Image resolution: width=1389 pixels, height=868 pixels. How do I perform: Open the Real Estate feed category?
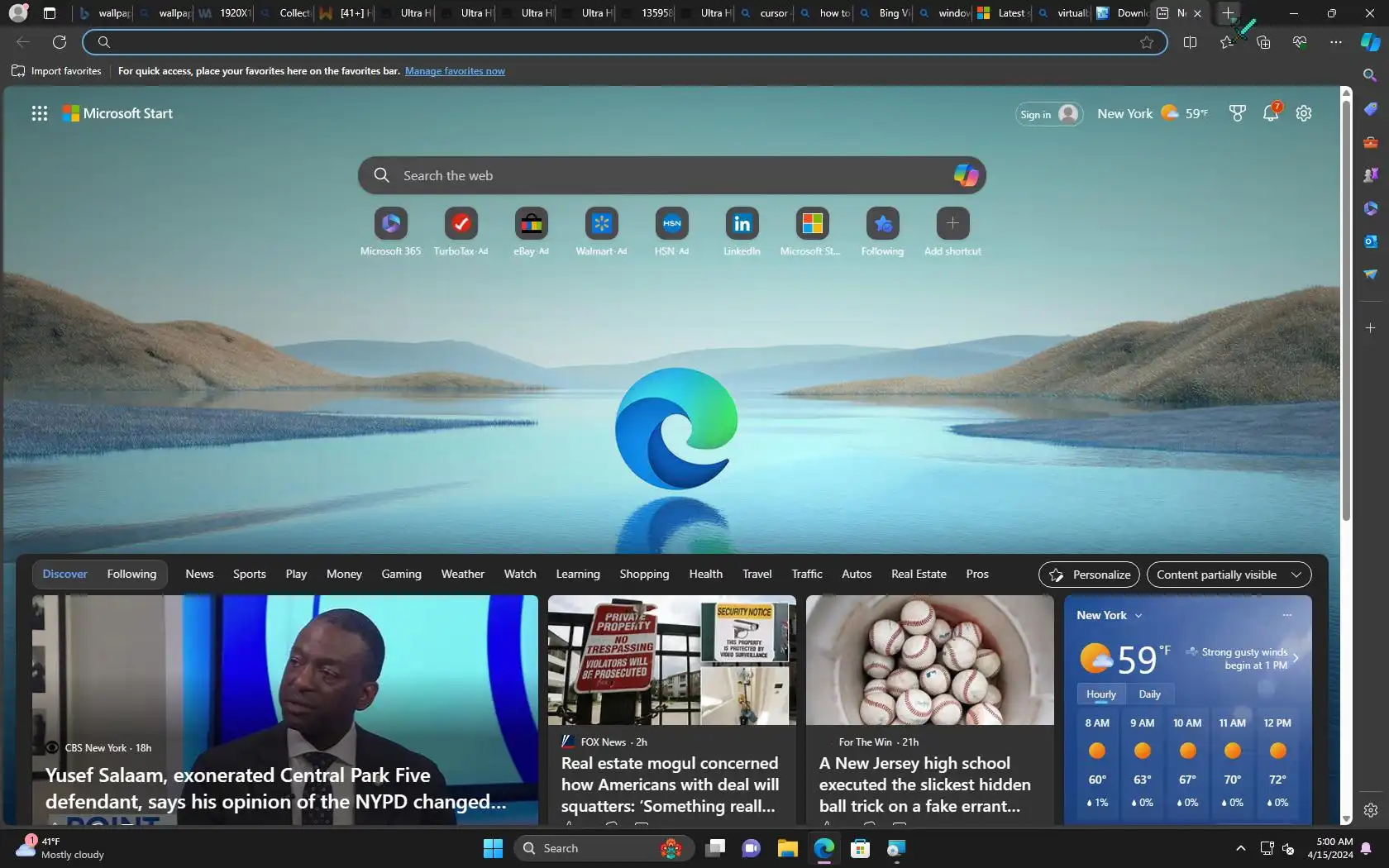(919, 574)
